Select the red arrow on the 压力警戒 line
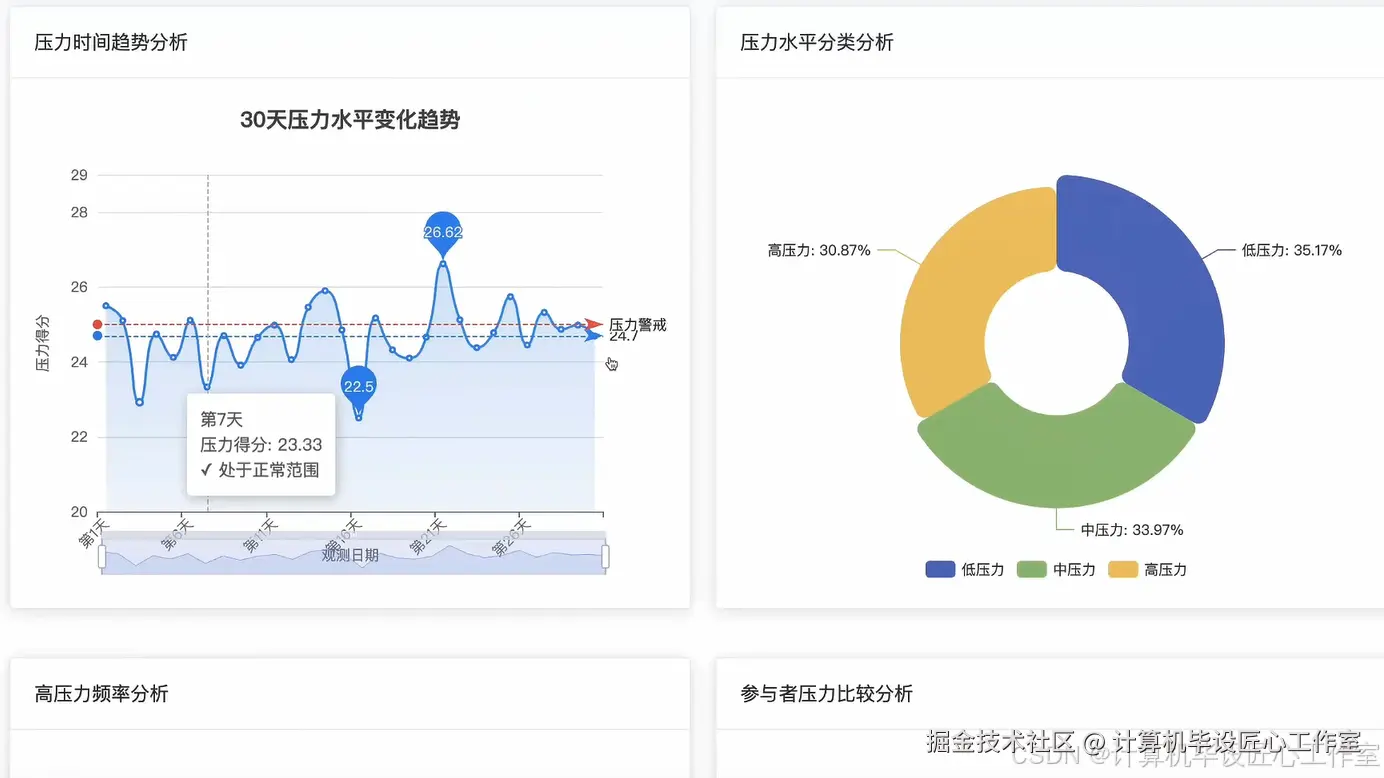 coord(592,323)
